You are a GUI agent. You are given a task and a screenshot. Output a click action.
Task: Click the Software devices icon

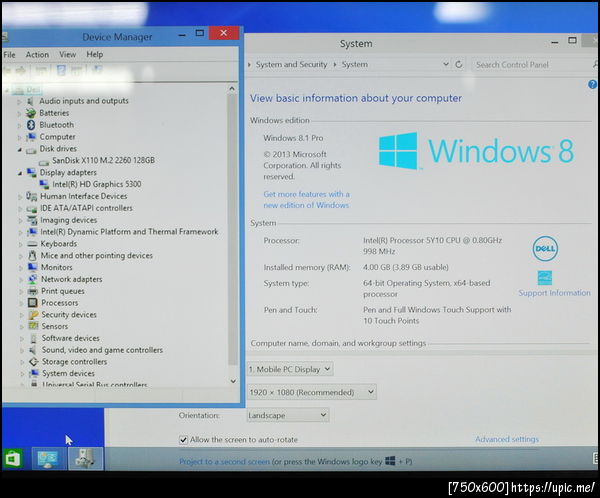tap(34, 338)
